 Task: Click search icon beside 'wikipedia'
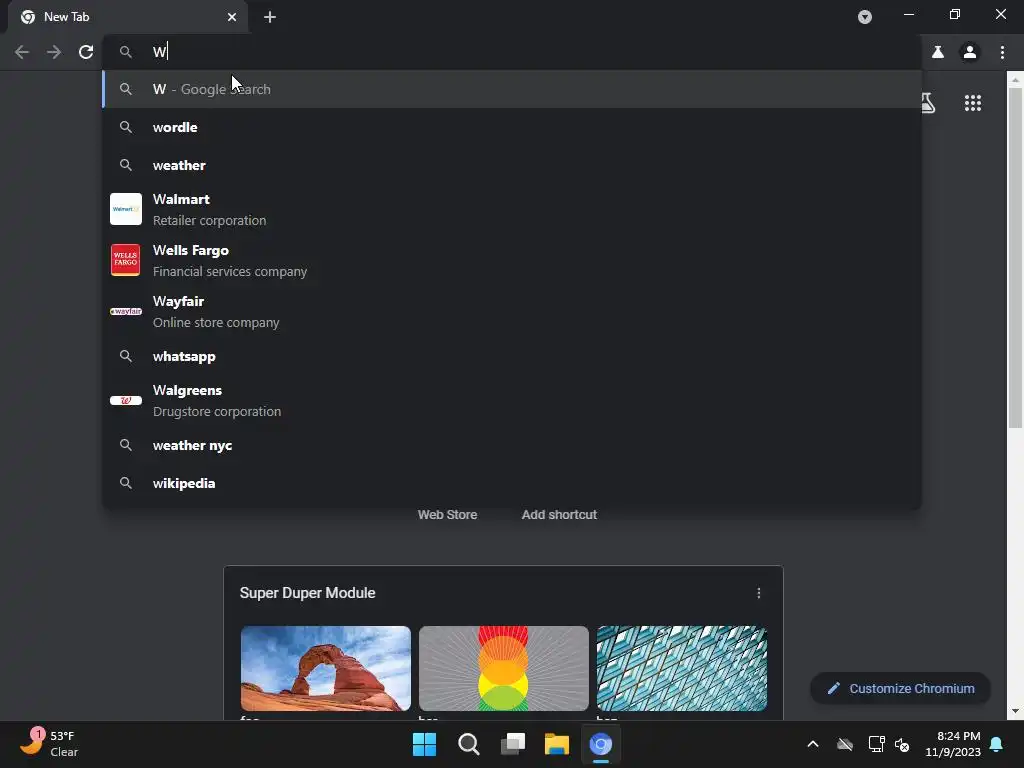125,483
